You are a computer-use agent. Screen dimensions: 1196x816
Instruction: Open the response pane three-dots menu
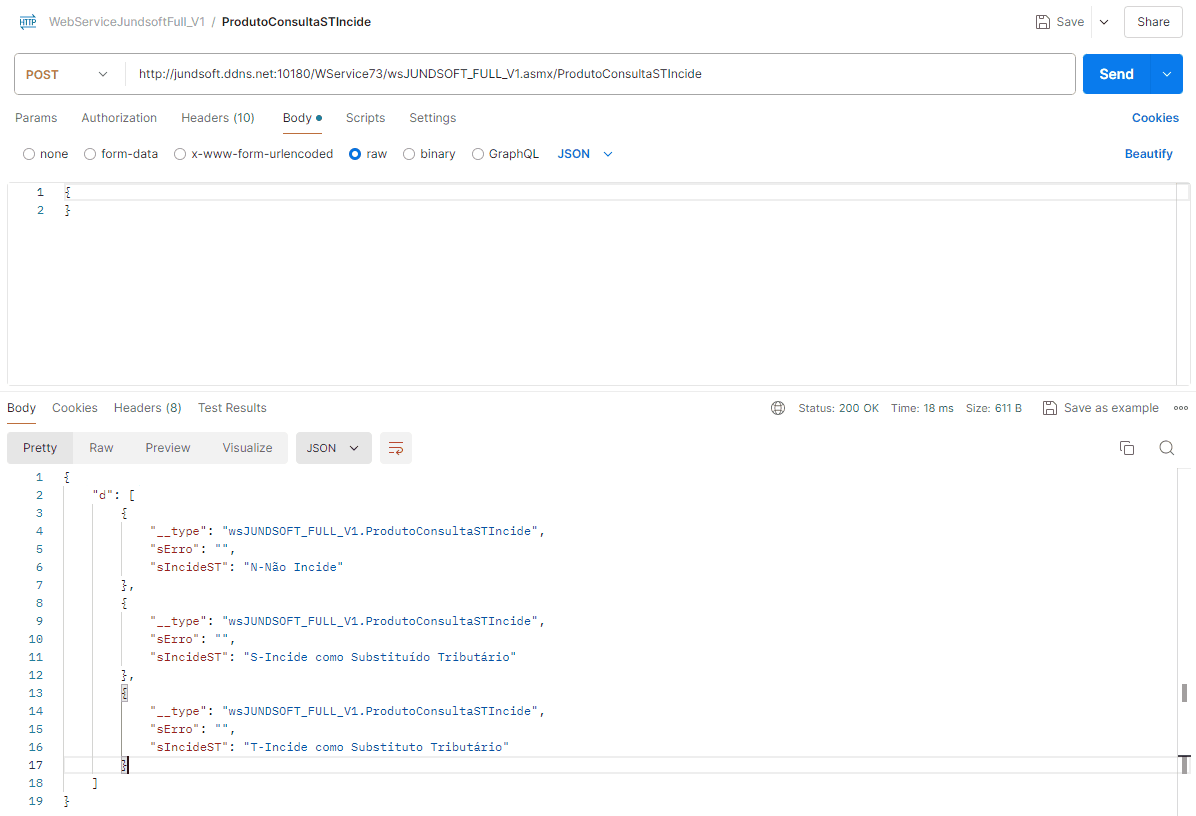[1181, 408]
